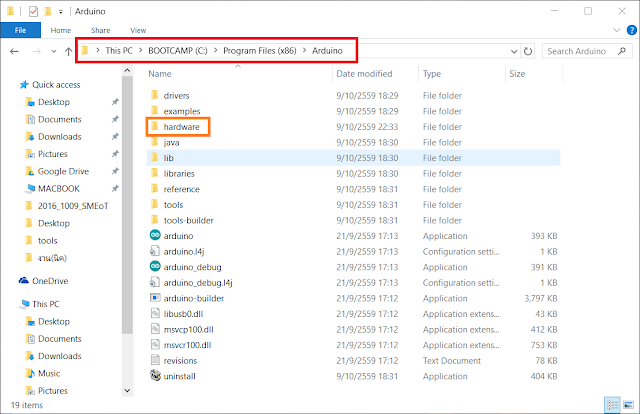Viewport: 640px width, 414px height.
Task: Click Program Files (x86) breadcrumb
Action: coord(260,51)
